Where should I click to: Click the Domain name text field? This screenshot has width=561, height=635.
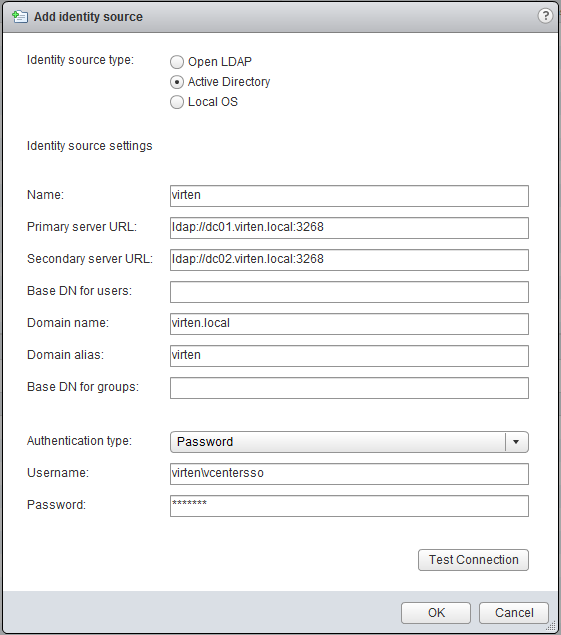point(349,324)
